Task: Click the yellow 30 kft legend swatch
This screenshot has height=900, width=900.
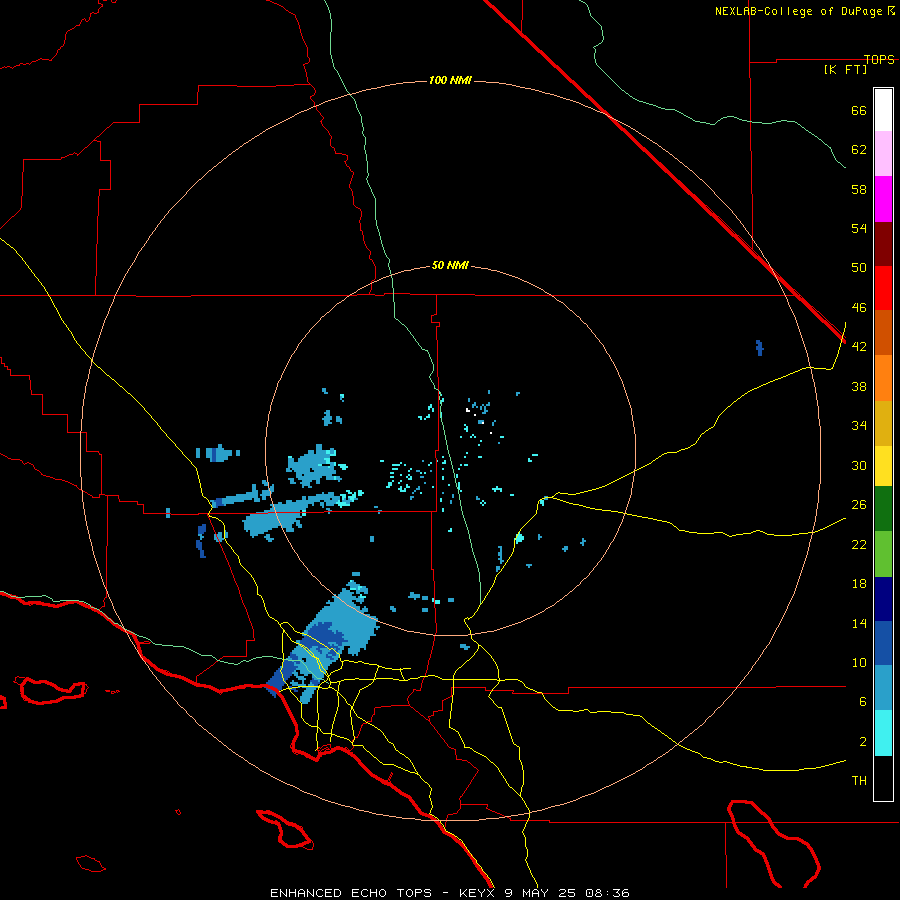Action: (x=883, y=466)
